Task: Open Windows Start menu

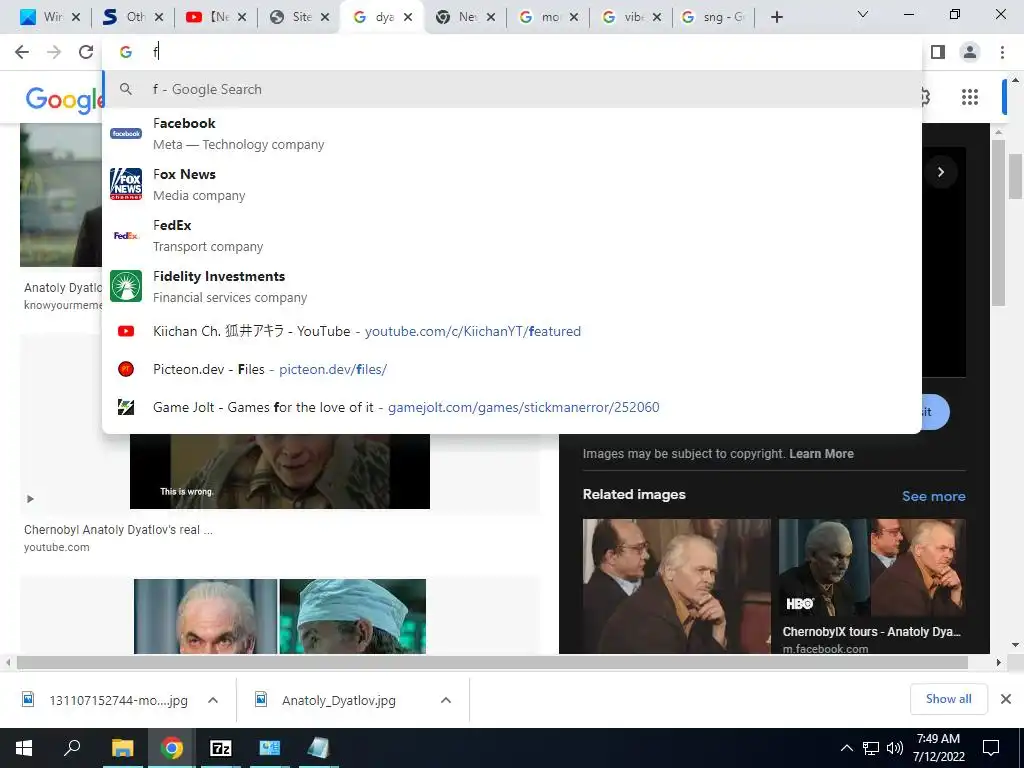Action: (x=24, y=748)
